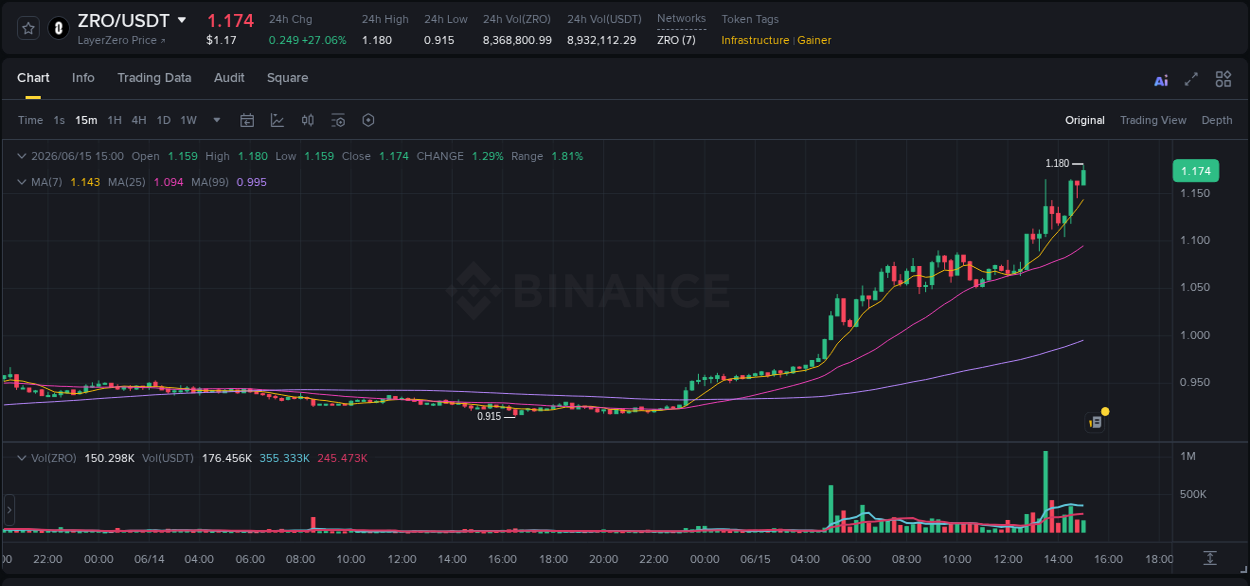Switch to Depth chart view

1217,120
